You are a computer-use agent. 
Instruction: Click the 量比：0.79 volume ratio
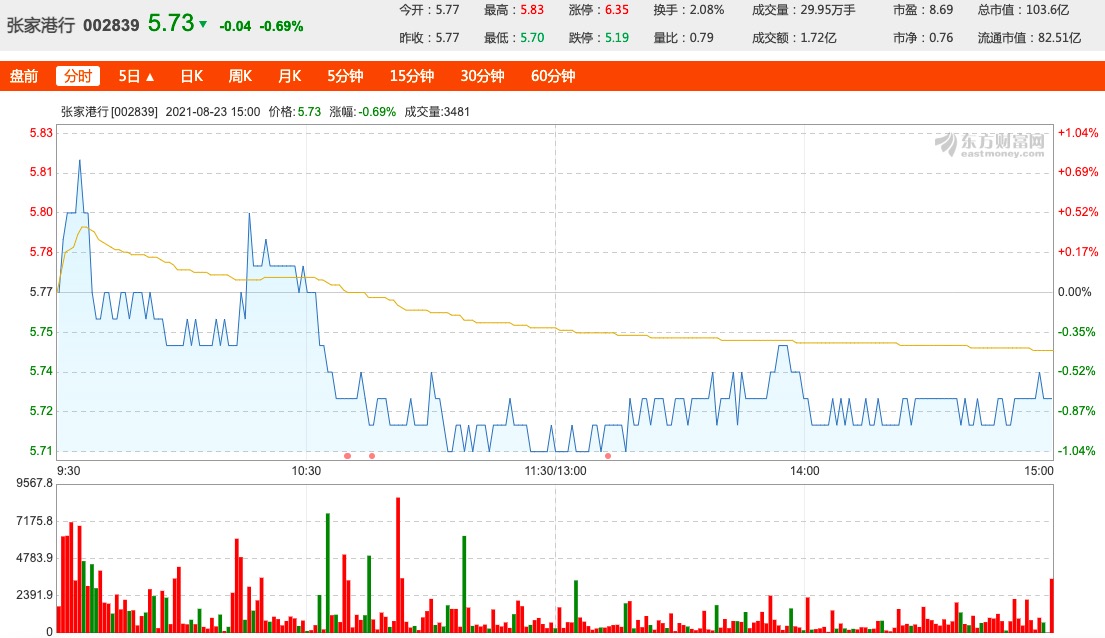pyautogui.click(x=683, y=38)
